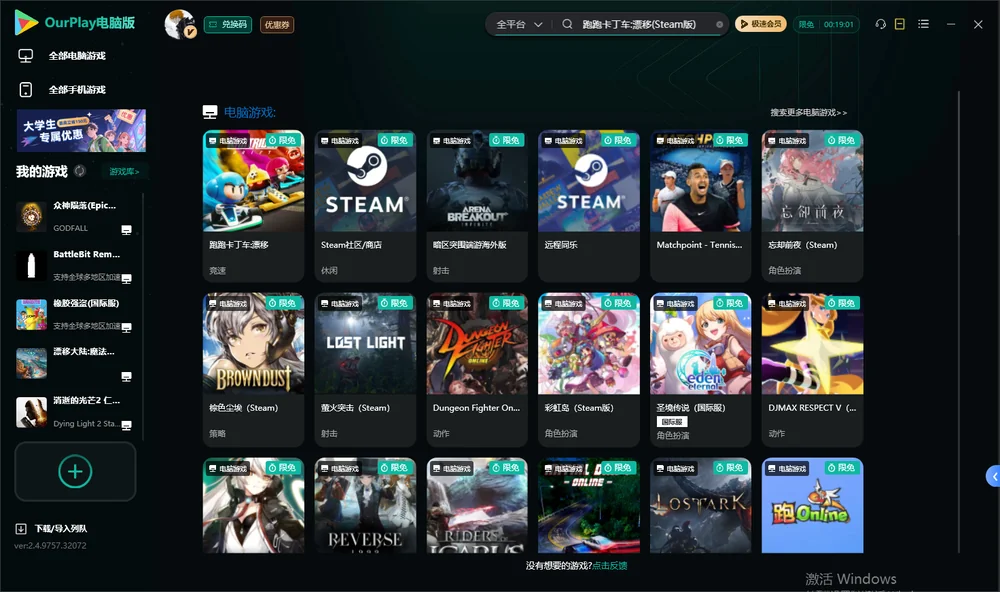Click the BattleBit Remastered game icon
The image size is (1000, 592).
31,265
